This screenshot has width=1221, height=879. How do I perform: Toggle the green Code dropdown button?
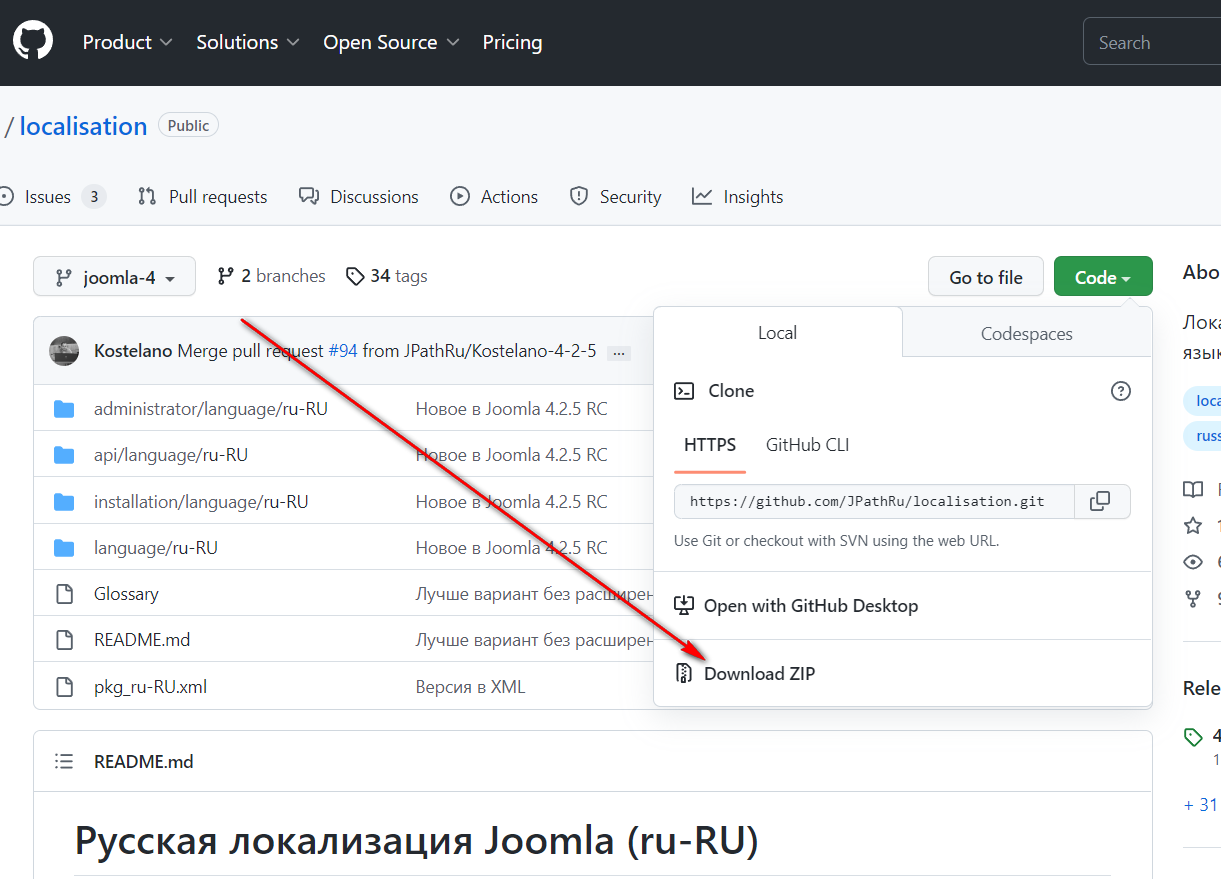point(1102,277)
